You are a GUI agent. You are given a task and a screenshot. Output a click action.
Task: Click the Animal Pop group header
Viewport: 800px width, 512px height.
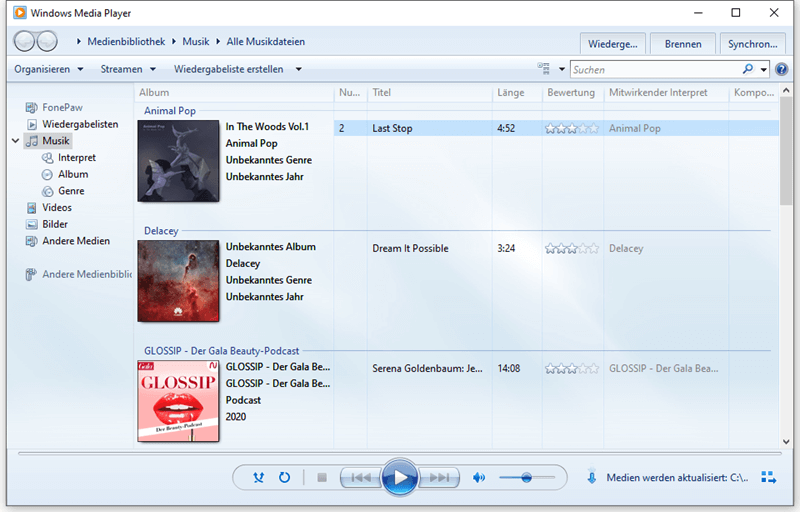tap(170, 111)
